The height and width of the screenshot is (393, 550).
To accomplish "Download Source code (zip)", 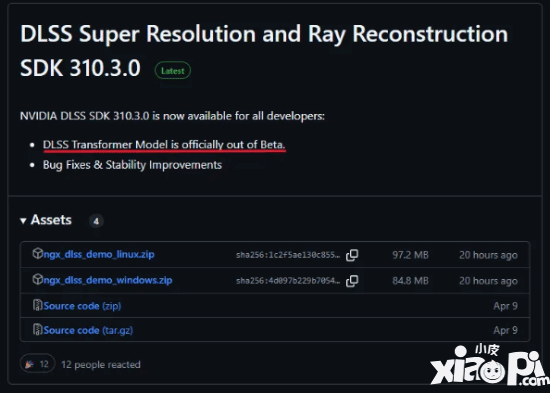I will point(82,306).
